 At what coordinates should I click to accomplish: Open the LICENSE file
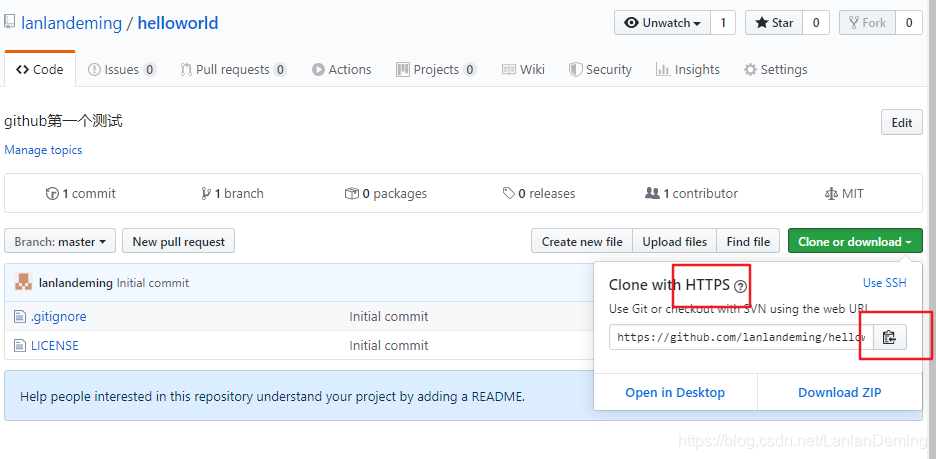click(55, 346)
